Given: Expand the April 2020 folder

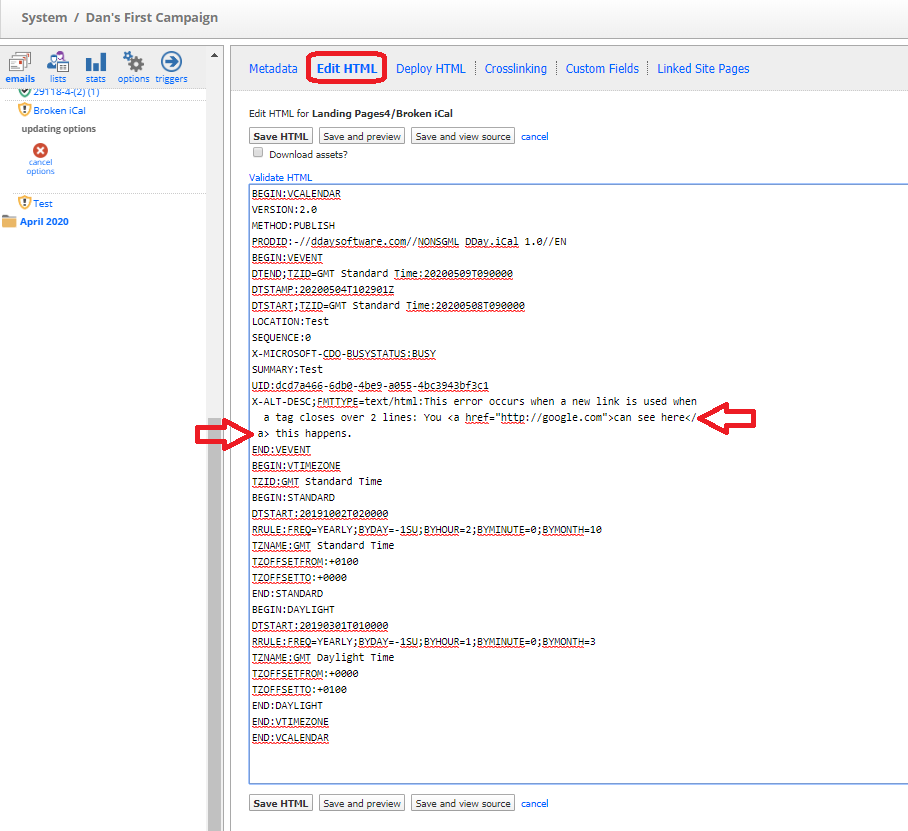Looking at the screenshot, I should (44, 221).
